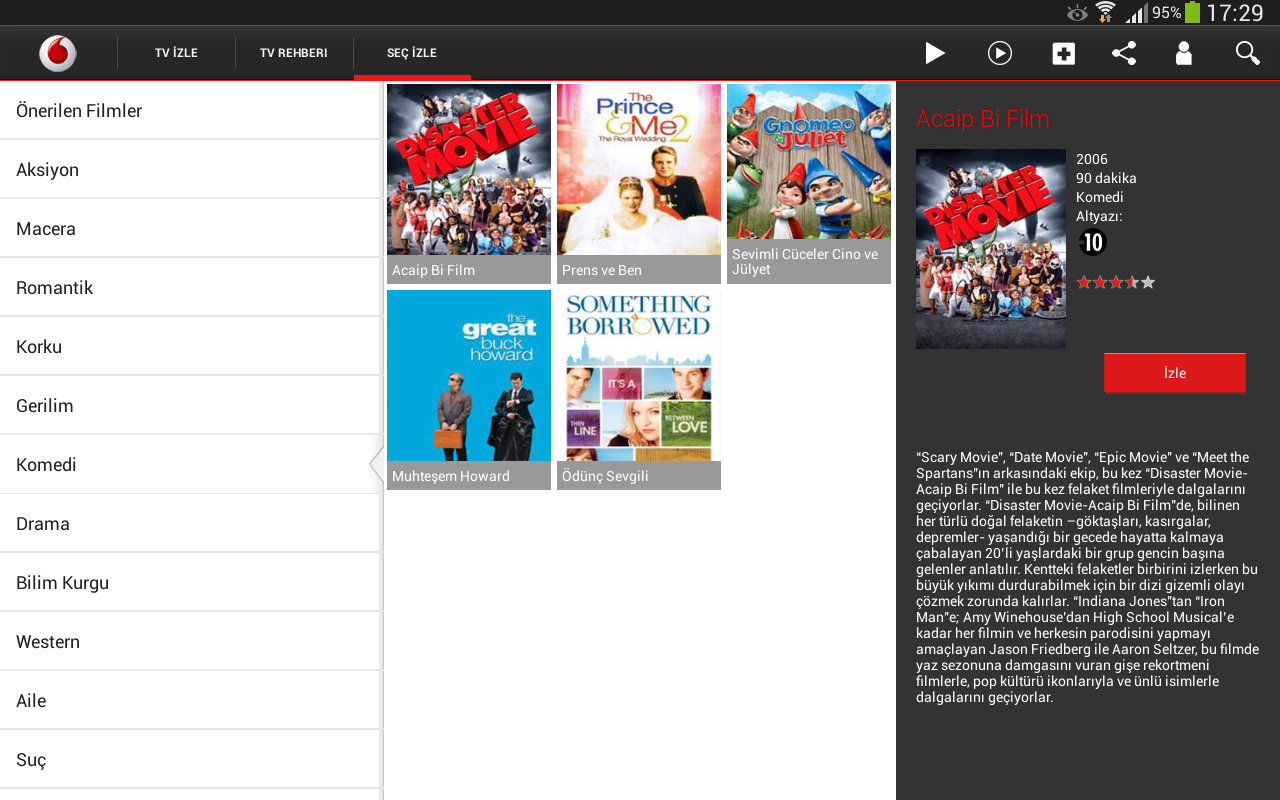Select the Prince & Me 2 poster
This screenshot has width=1280, height=800.
click(x=639, y=170)
